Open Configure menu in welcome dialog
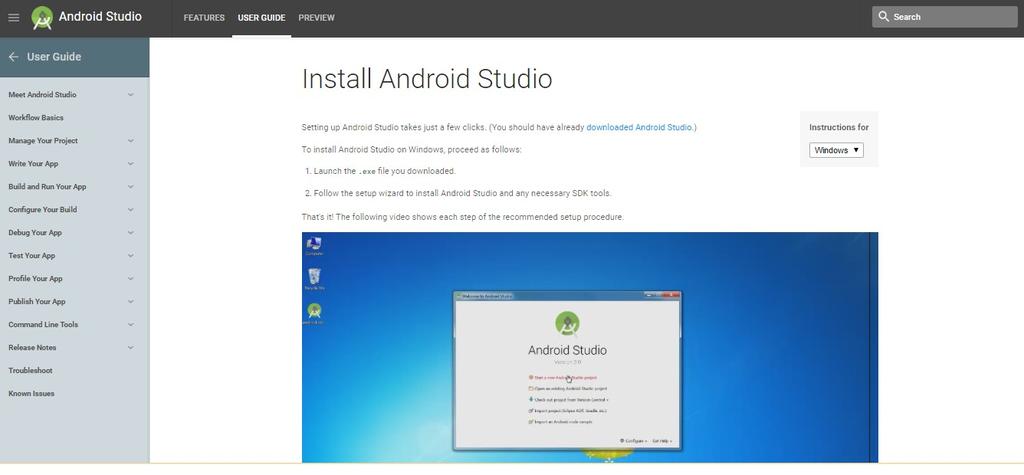The height and width of the screenshot is (475, 1024). click(633, 441)
